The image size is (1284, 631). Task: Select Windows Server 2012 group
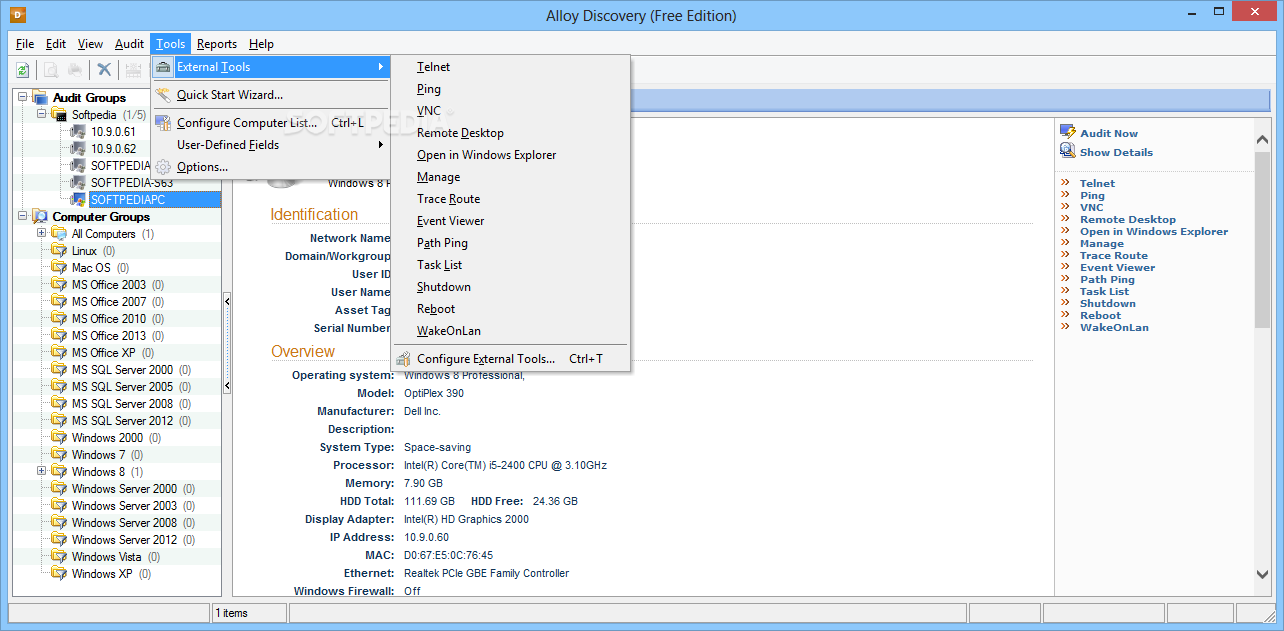124,540
